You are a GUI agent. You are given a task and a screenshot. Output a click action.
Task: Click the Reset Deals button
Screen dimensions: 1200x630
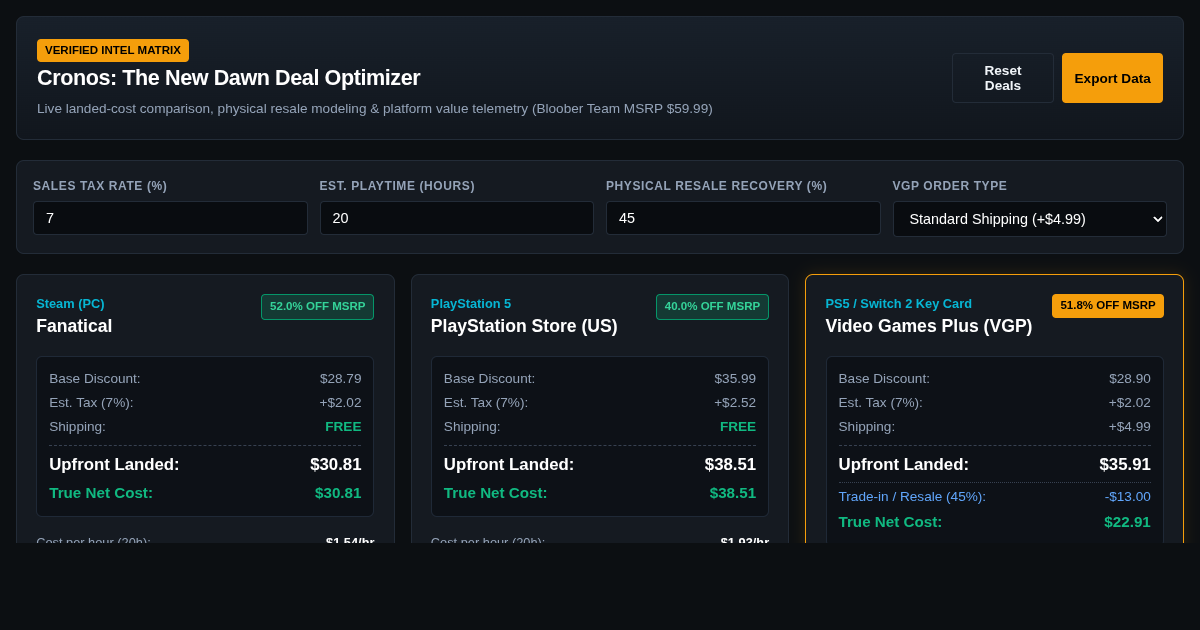tap(1002, 78)
